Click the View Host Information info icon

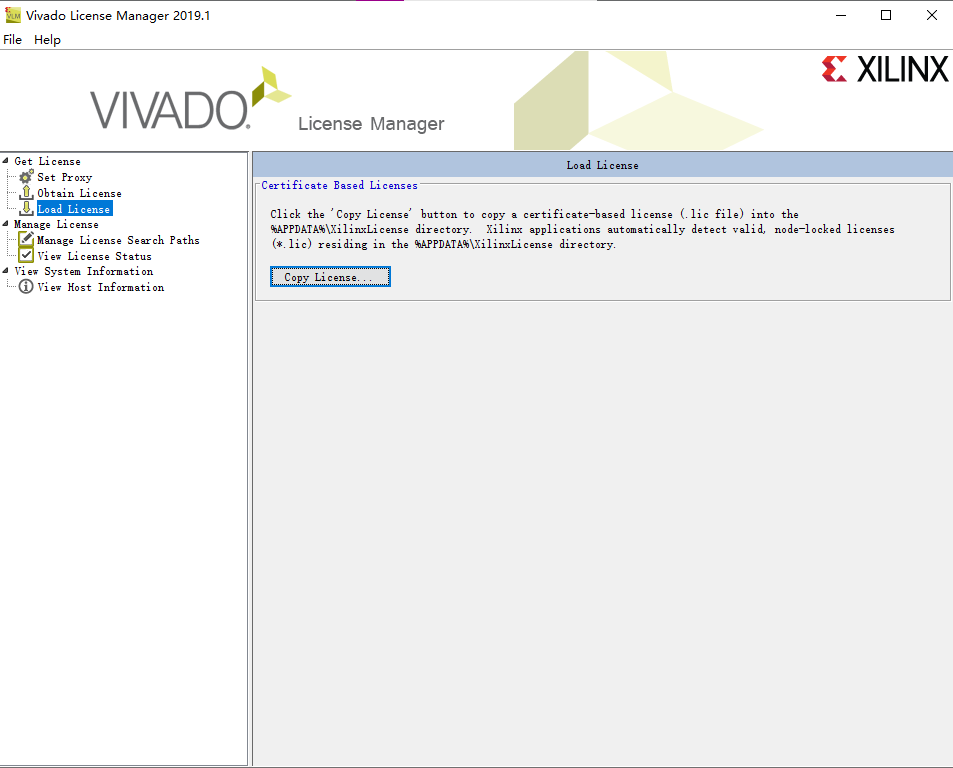(26, 286)
